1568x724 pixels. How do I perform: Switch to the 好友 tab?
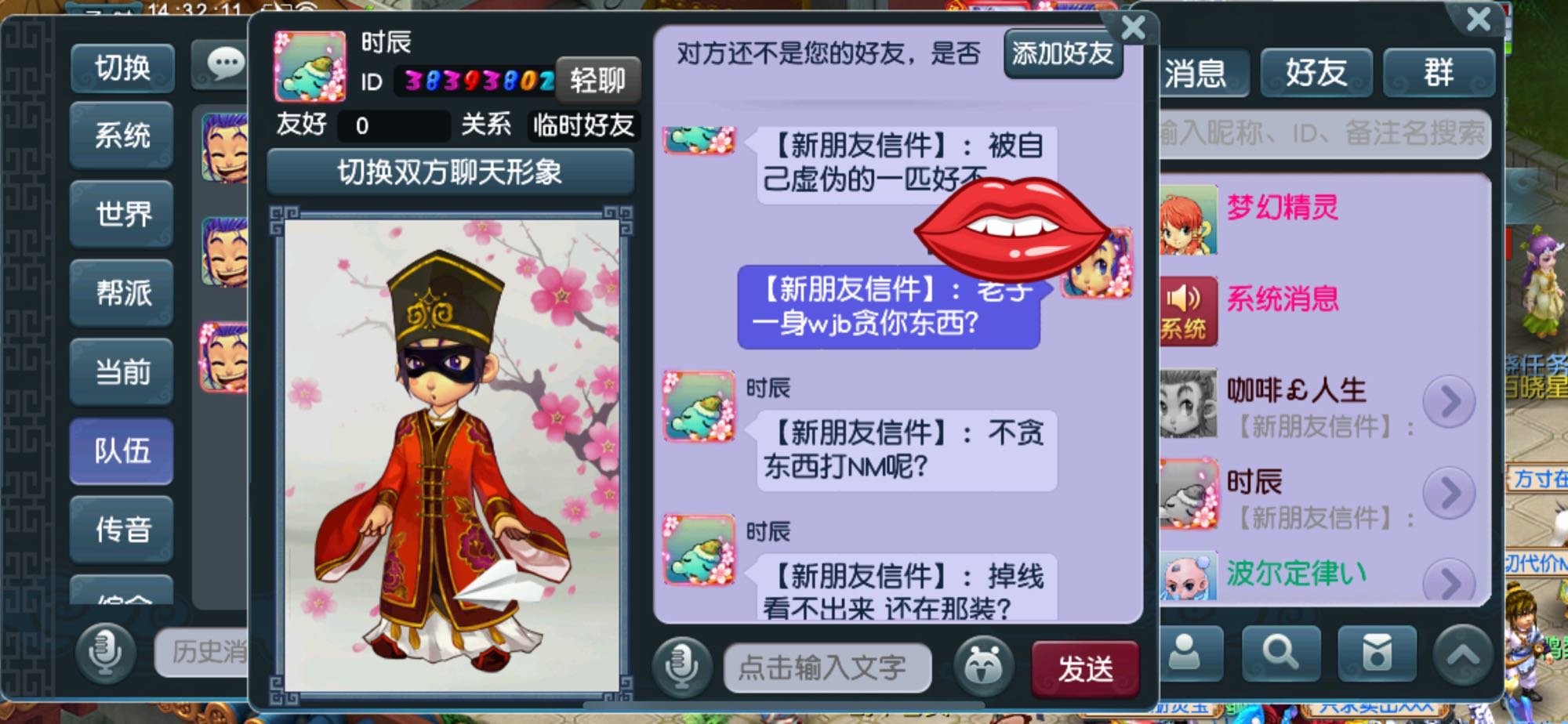click(1316, 73)
